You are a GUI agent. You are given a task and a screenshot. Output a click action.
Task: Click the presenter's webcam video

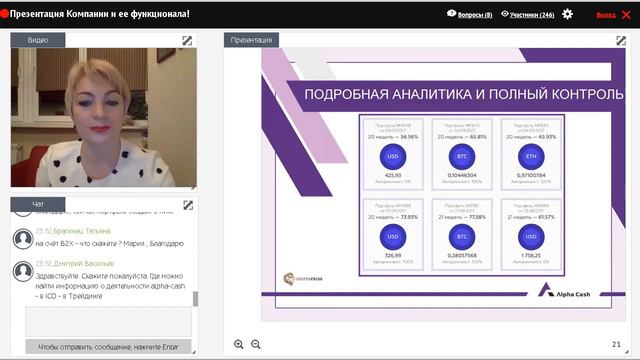104,118
